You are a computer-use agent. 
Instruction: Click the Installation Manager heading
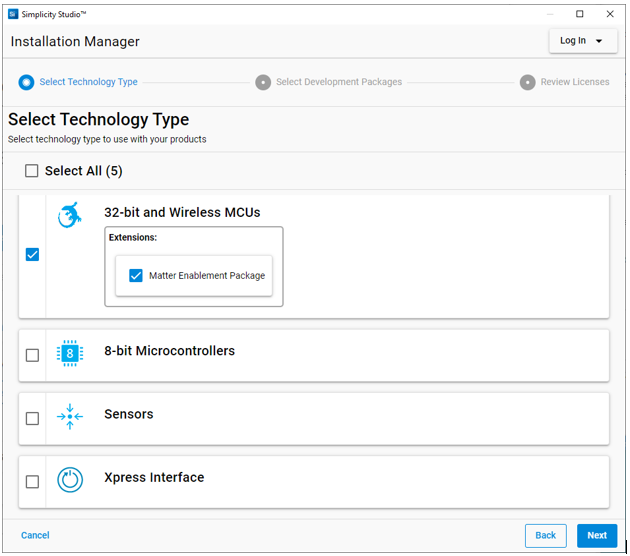pyautogui.click(x=75, y=41)
